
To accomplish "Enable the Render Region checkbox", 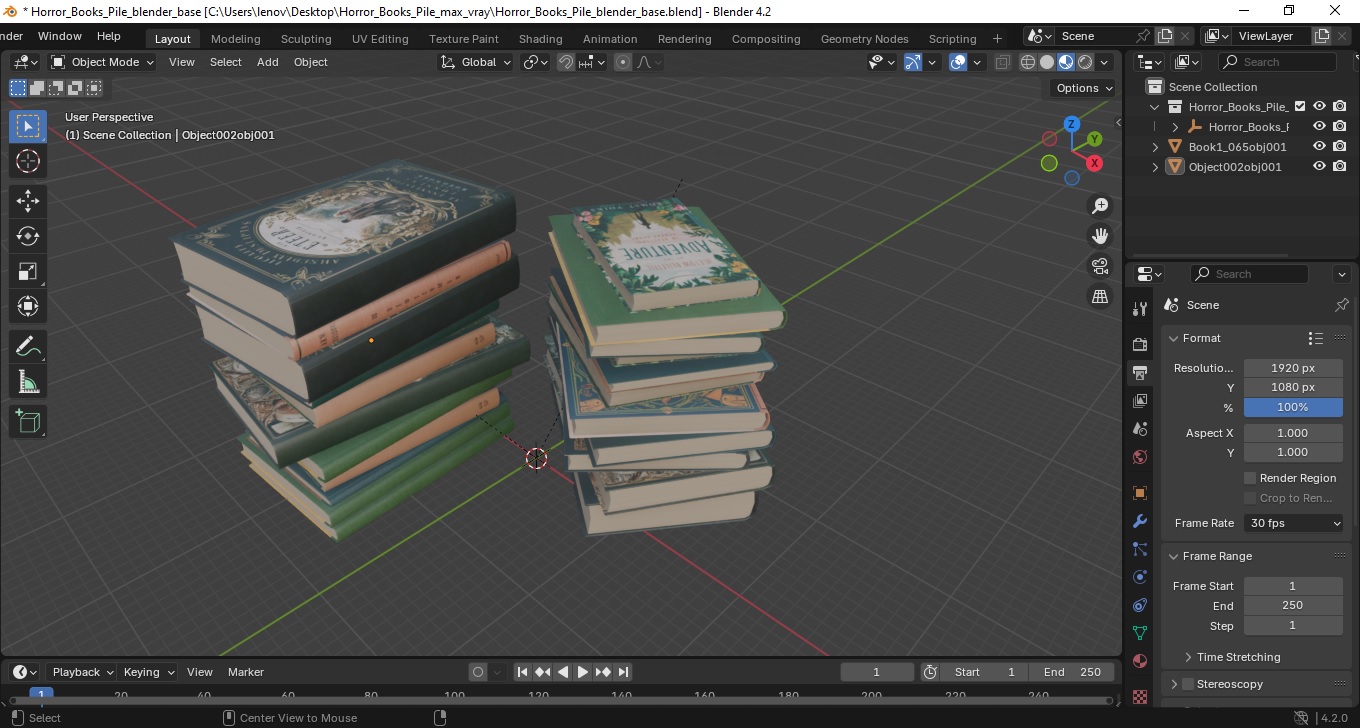I will click(x=1250, y=478).
